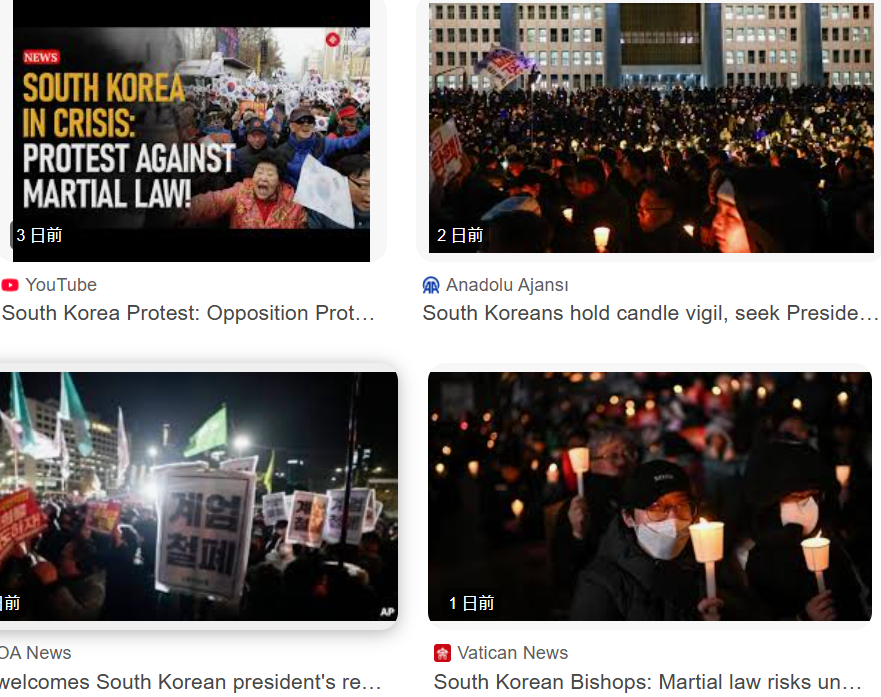The image size is (881, 697).
Task: Click the '3 日前' date badge
Action: pos(39,235)
